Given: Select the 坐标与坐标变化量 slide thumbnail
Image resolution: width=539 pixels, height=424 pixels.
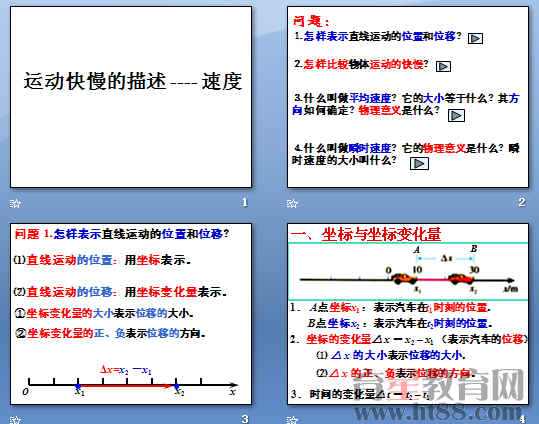Looking at the screenshot, I should point(408,314).
